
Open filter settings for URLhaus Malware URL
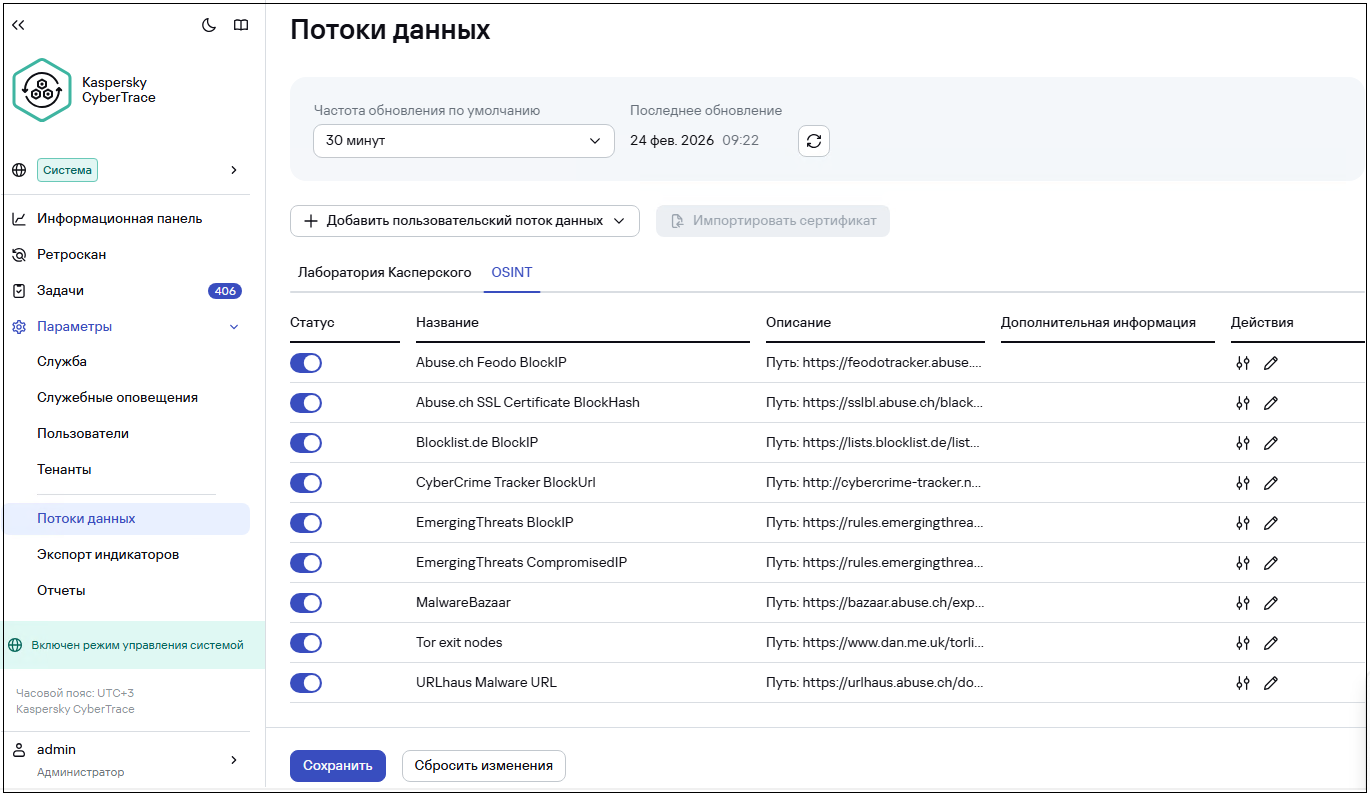click(x=1243, y=683)
